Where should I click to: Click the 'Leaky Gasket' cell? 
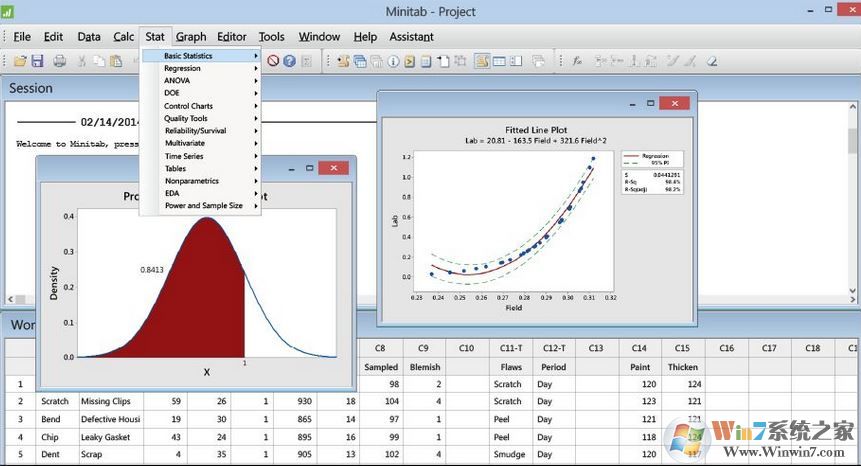click(111, 437)
